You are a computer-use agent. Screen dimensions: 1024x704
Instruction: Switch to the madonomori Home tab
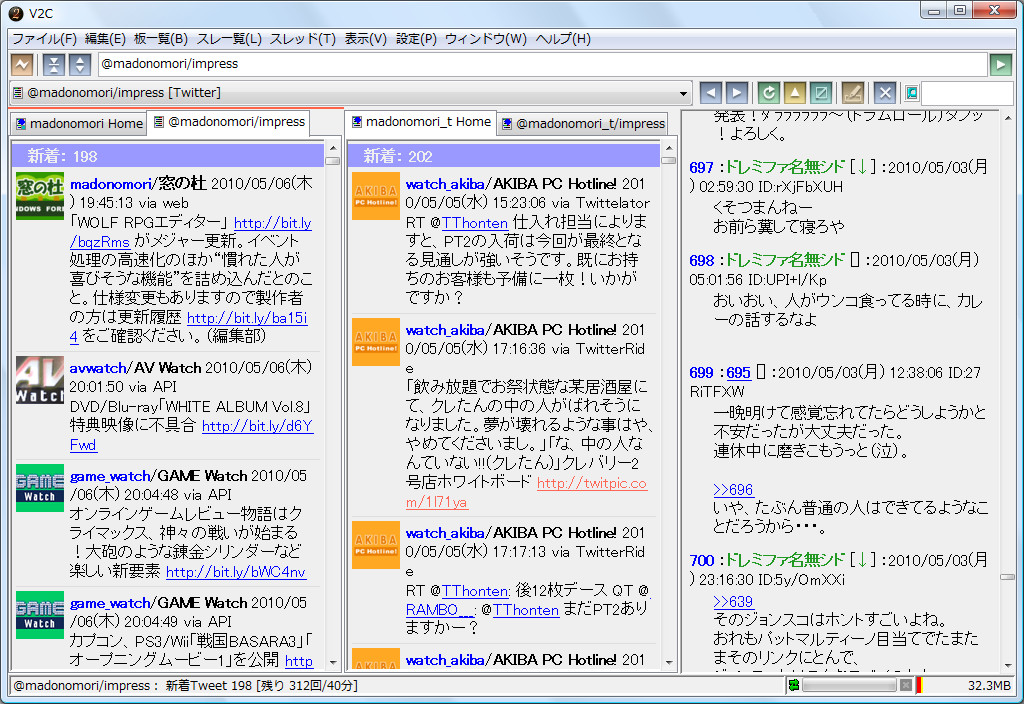click(77, 123)
